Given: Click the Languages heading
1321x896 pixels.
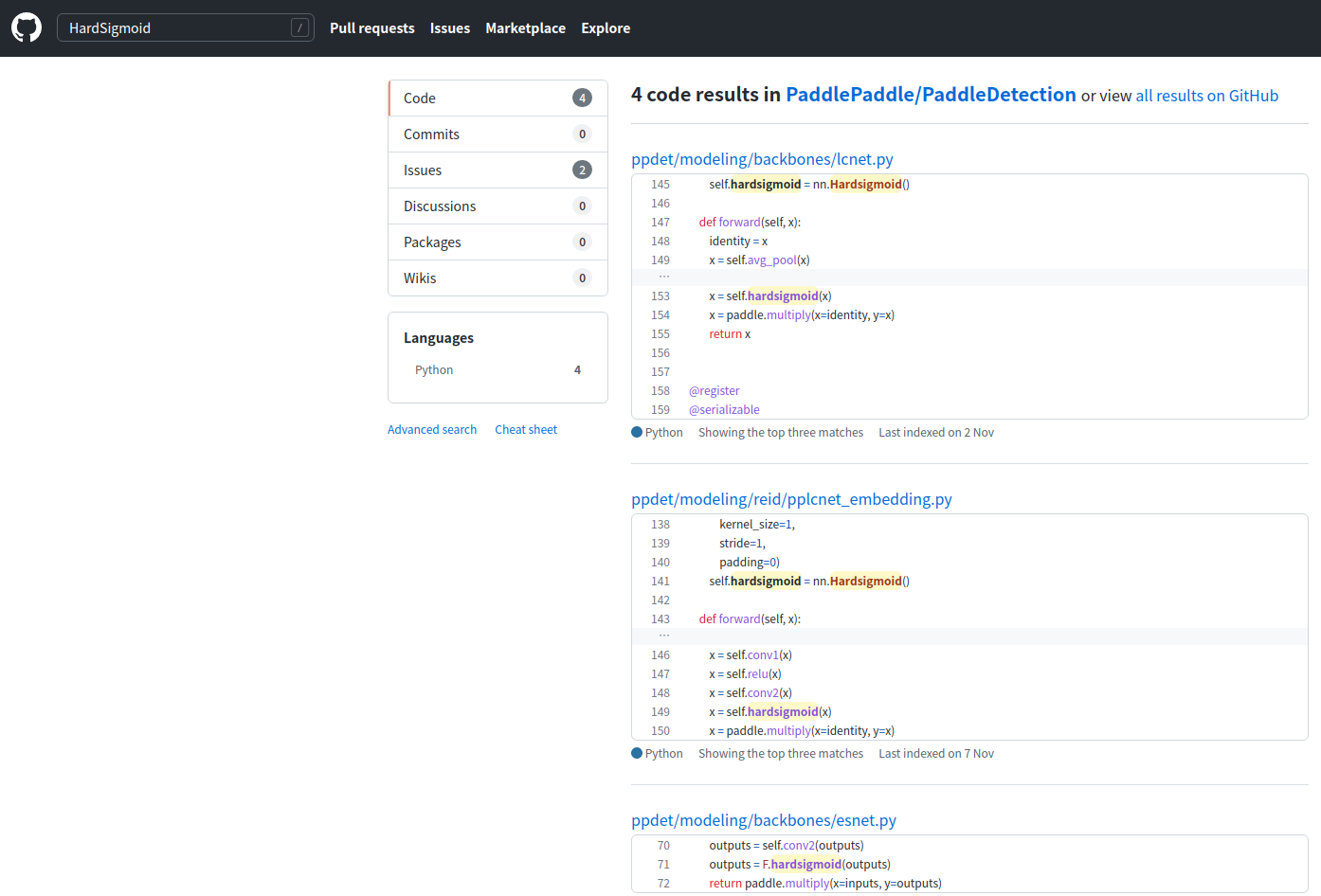Looking at the screenshot, I should (439, 338).
